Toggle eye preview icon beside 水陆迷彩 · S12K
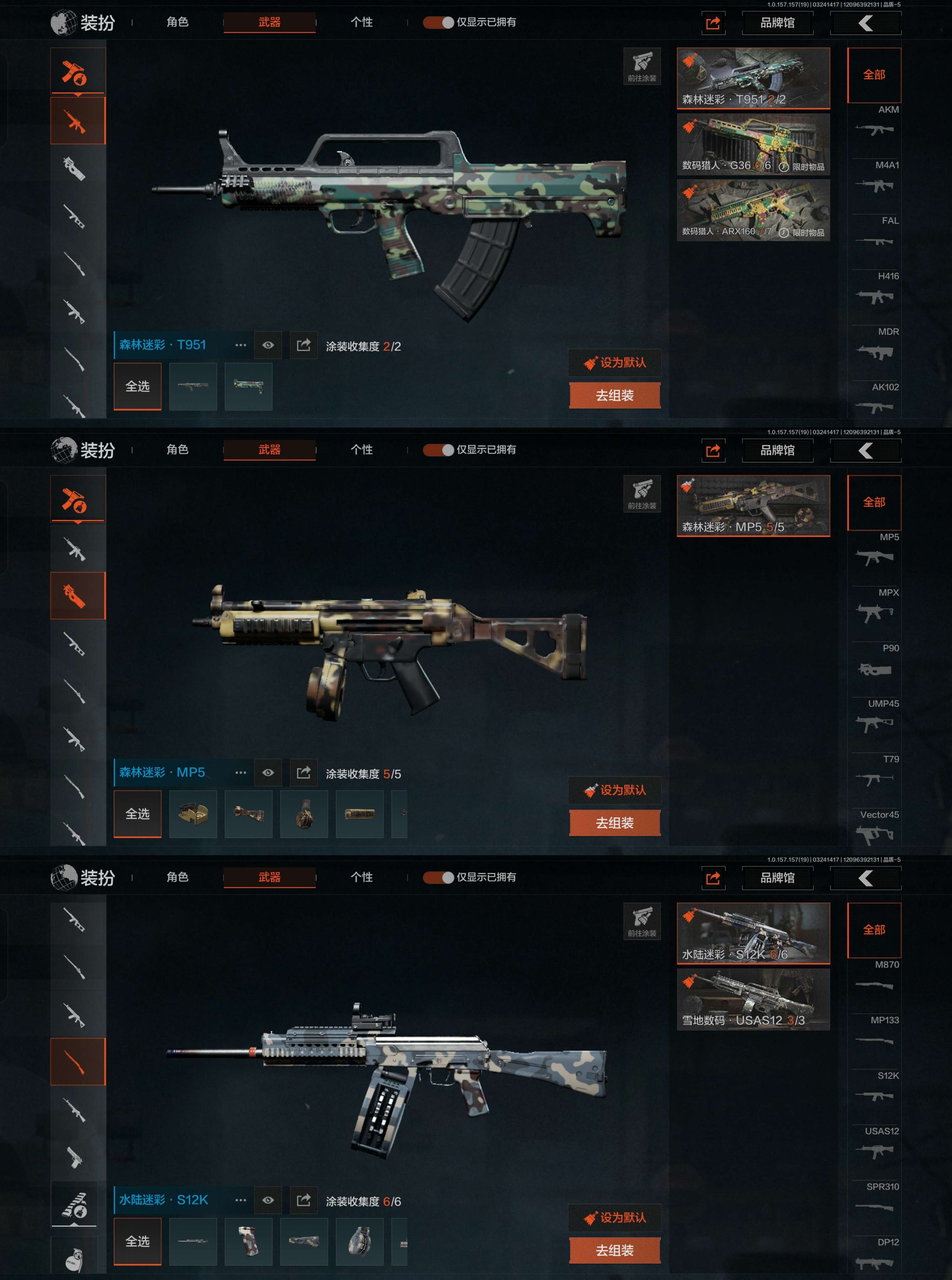Screen dimensions: 952x1280 point(268,1200)
